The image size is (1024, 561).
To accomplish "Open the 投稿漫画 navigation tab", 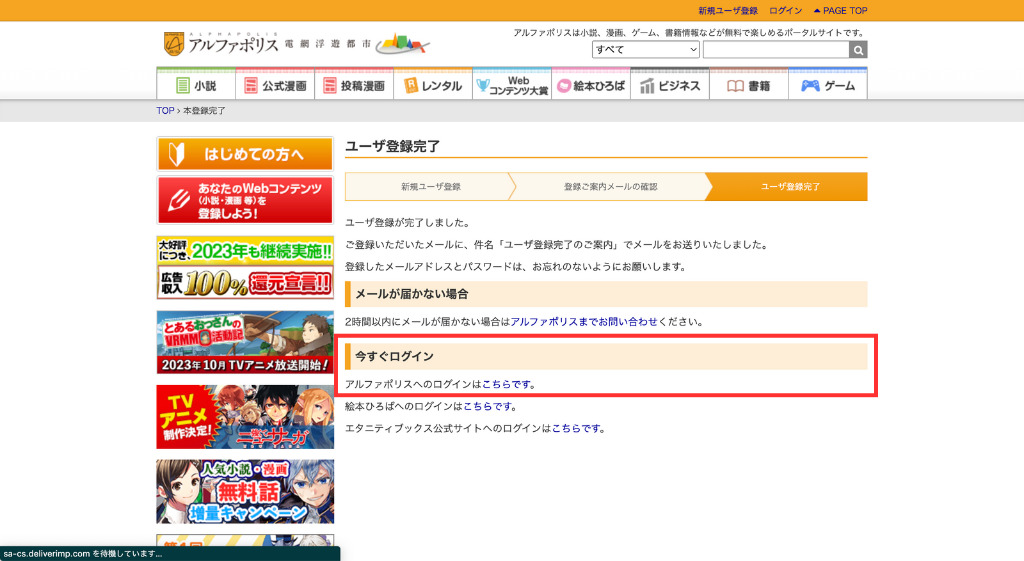I will click(354, 85).
